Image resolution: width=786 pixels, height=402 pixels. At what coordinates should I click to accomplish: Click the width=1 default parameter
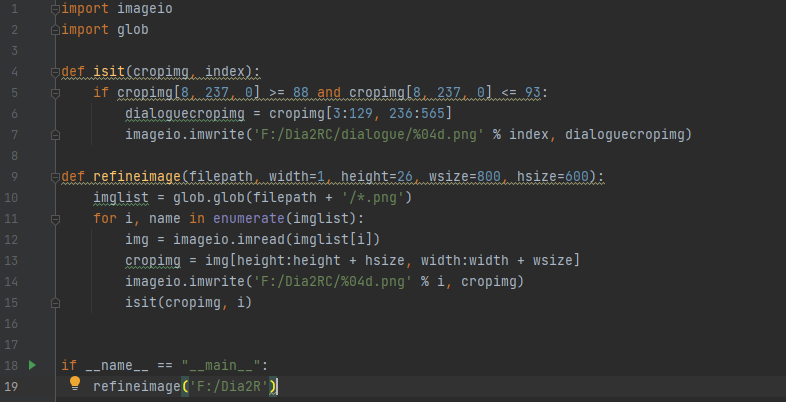tap(297, 177)
